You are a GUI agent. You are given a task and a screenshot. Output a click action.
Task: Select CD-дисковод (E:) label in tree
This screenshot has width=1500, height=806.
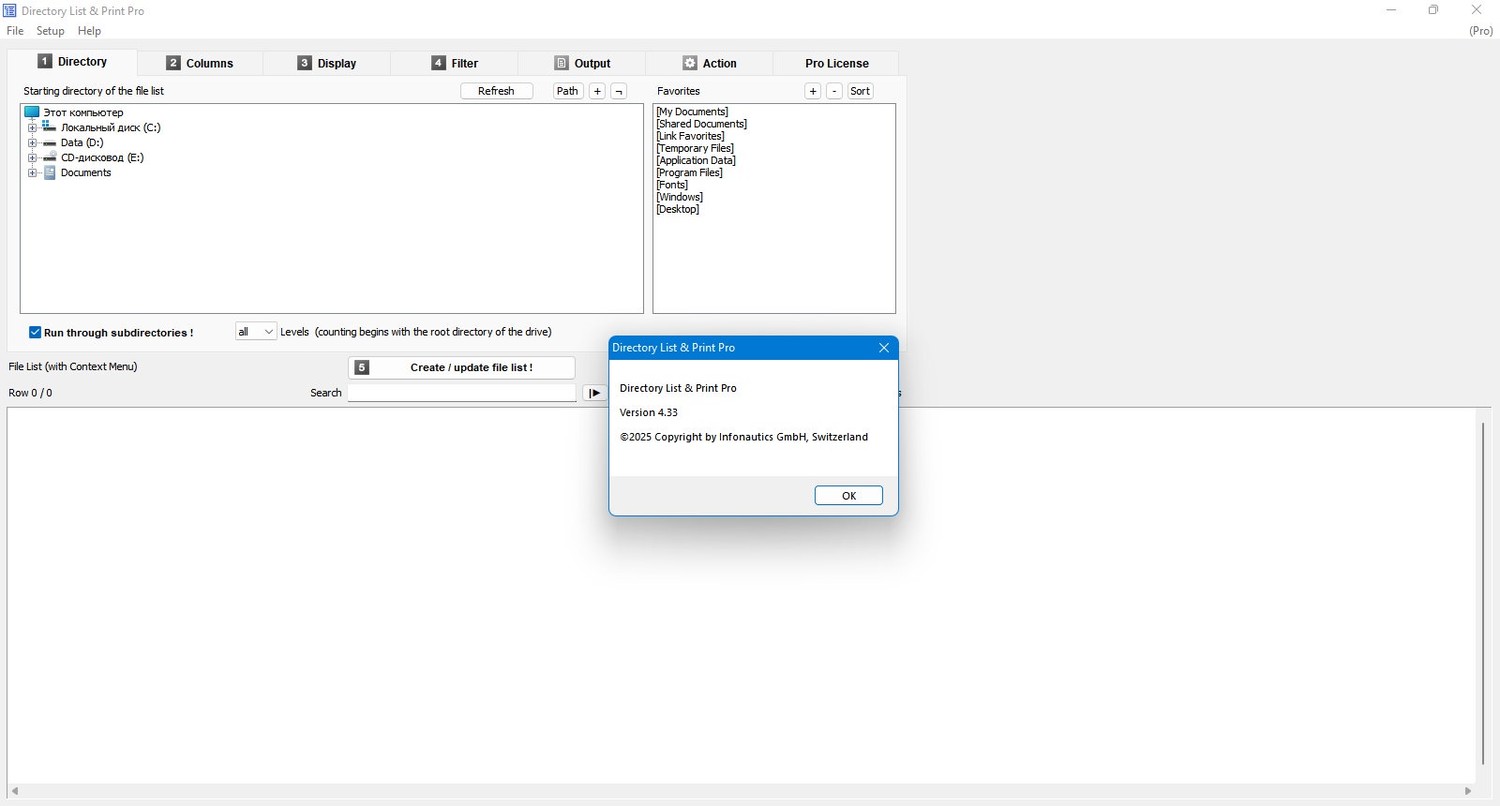click(102, 158)
